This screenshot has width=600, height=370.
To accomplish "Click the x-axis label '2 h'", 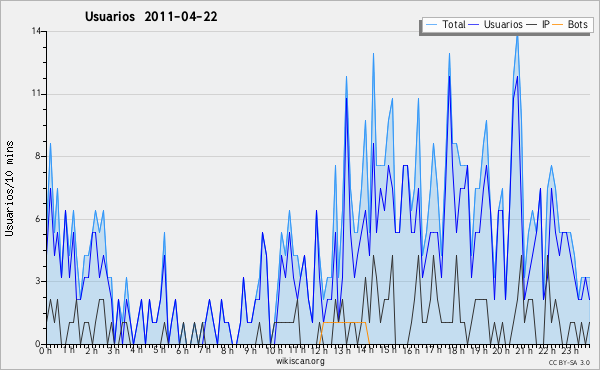I will 91,350.
